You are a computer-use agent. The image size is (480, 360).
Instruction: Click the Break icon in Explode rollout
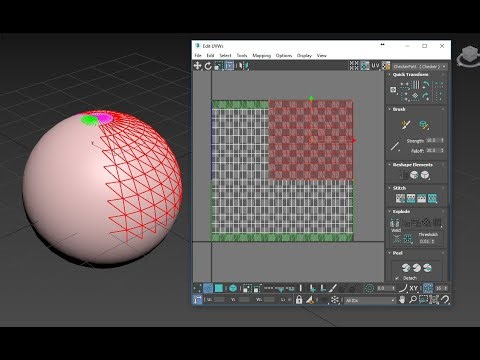[x=395, y=222]
